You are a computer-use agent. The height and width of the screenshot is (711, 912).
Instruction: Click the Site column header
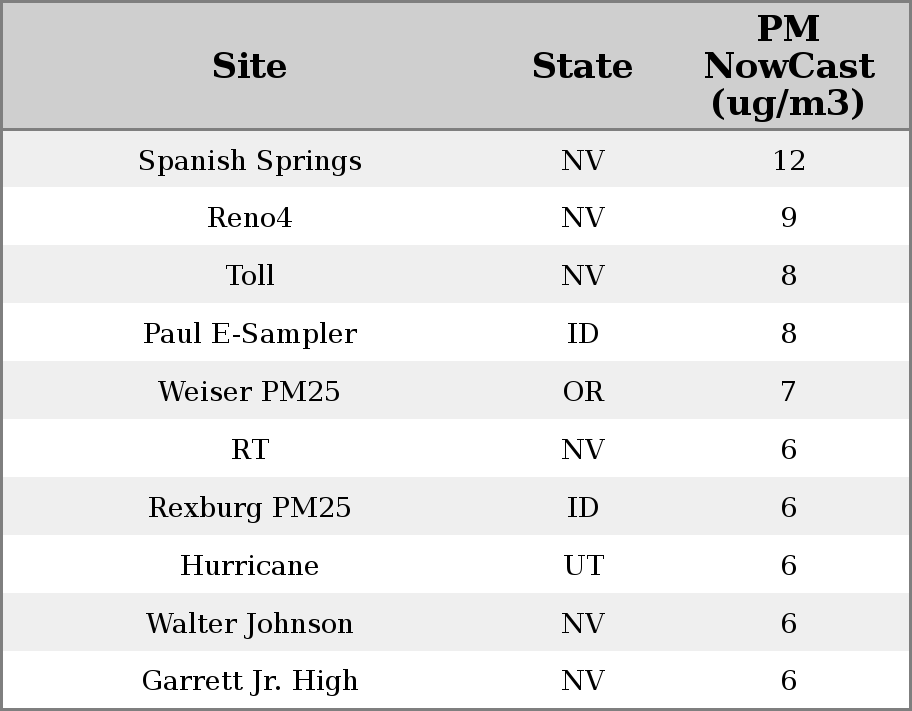tap(249, 67)
